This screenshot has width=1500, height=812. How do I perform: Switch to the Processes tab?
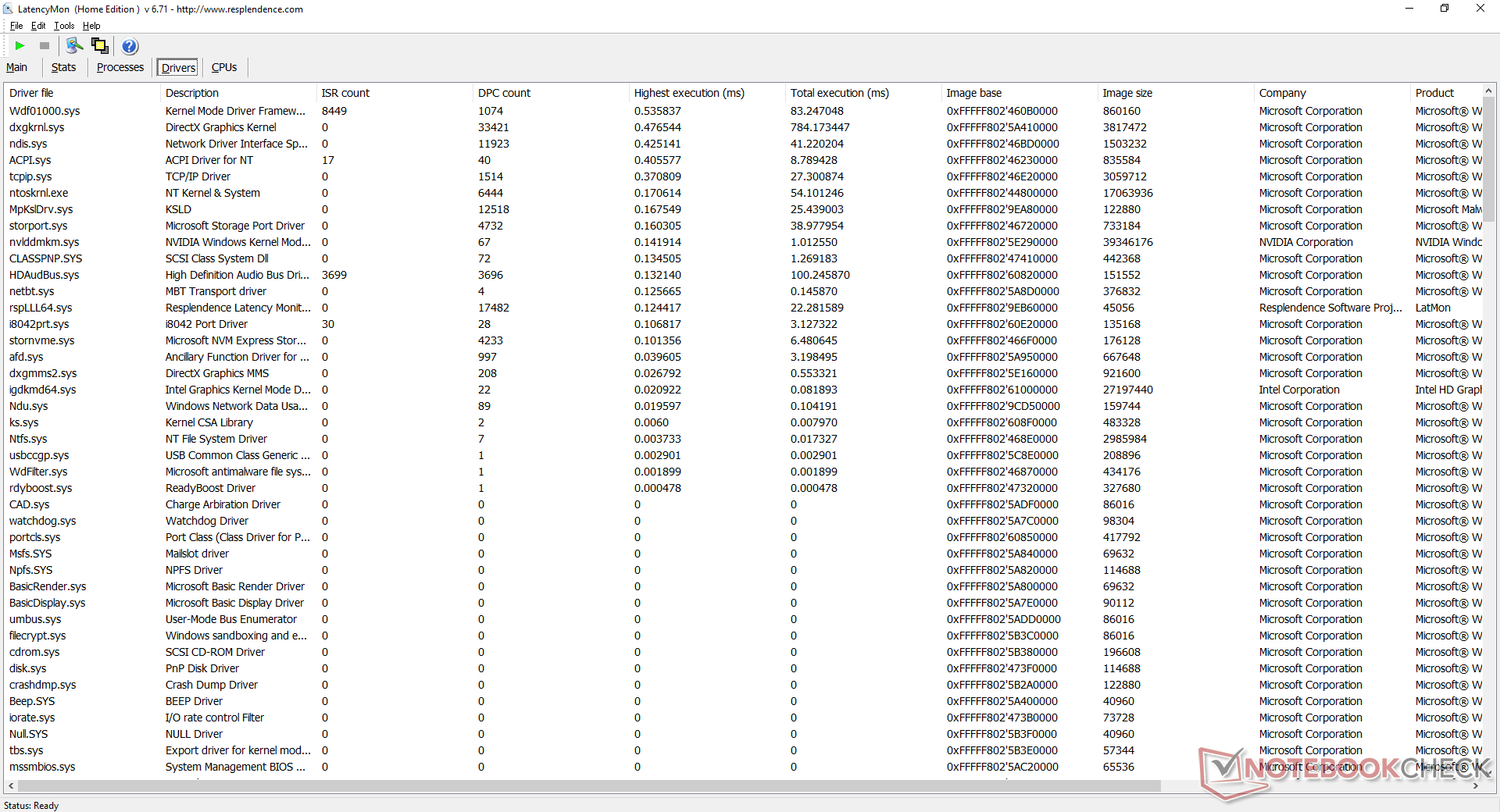coord(120,68)
